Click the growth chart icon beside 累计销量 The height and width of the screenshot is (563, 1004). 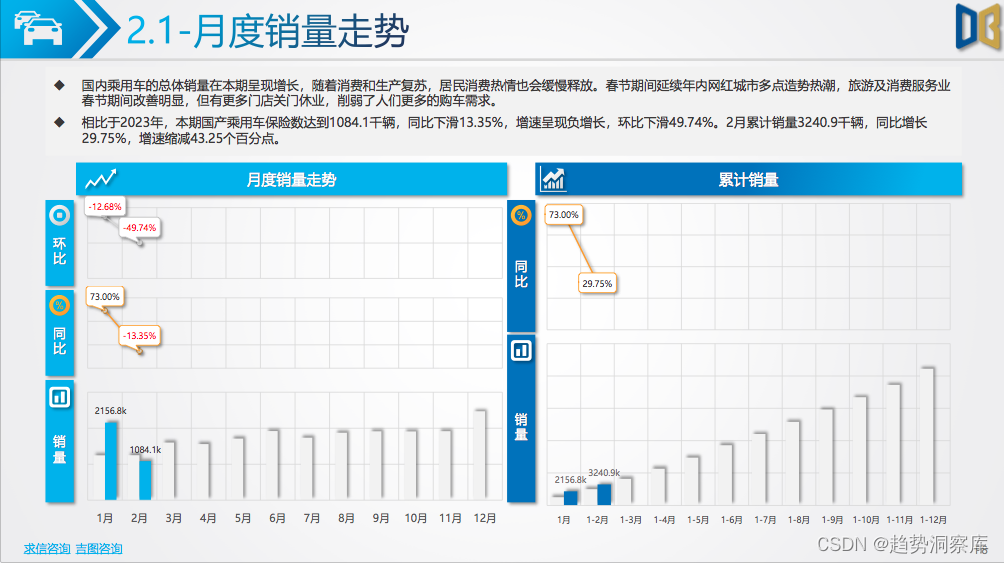(x=553, y=179)
